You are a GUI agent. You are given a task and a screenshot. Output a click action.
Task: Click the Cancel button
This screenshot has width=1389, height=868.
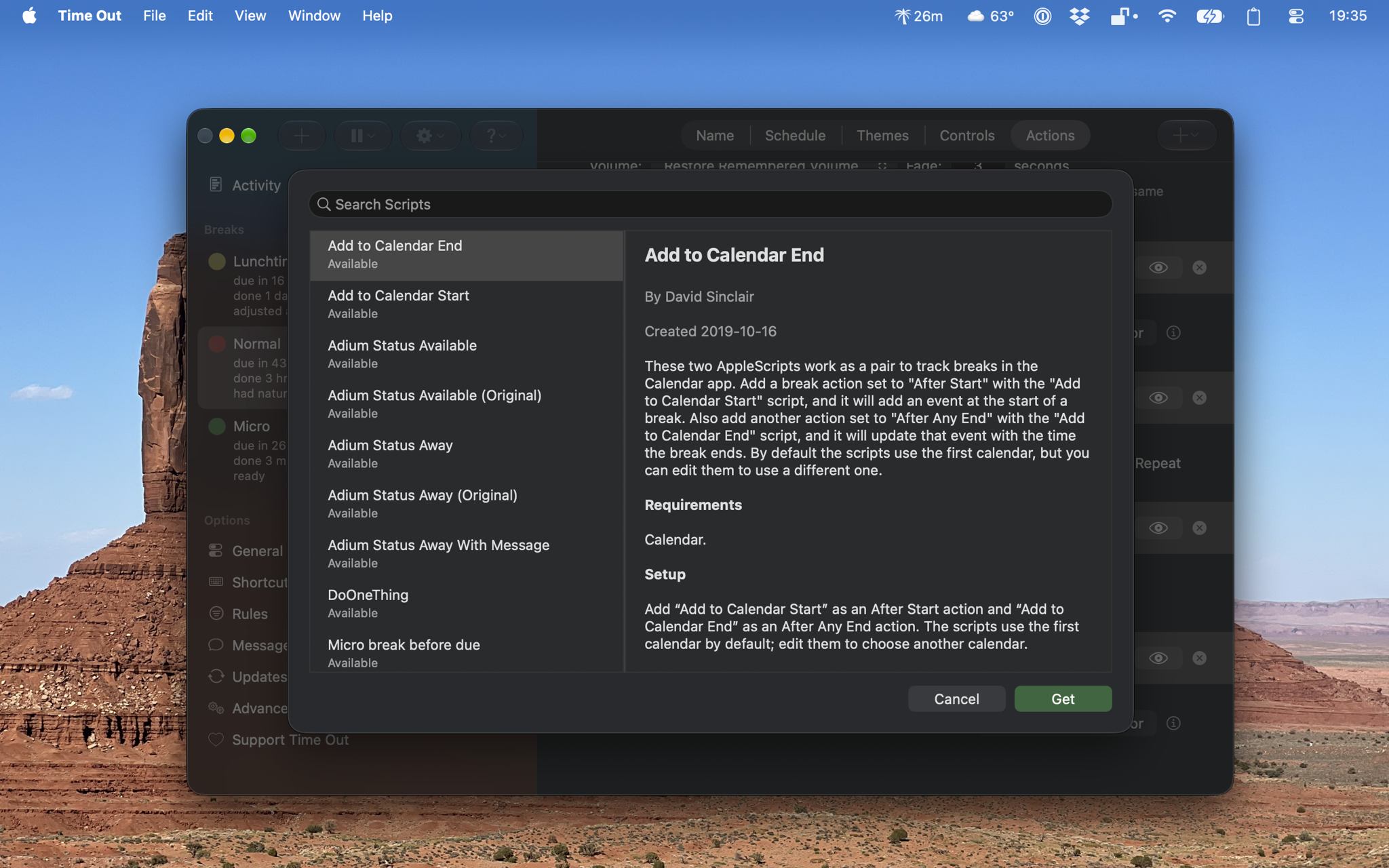(x=956, y=698)
